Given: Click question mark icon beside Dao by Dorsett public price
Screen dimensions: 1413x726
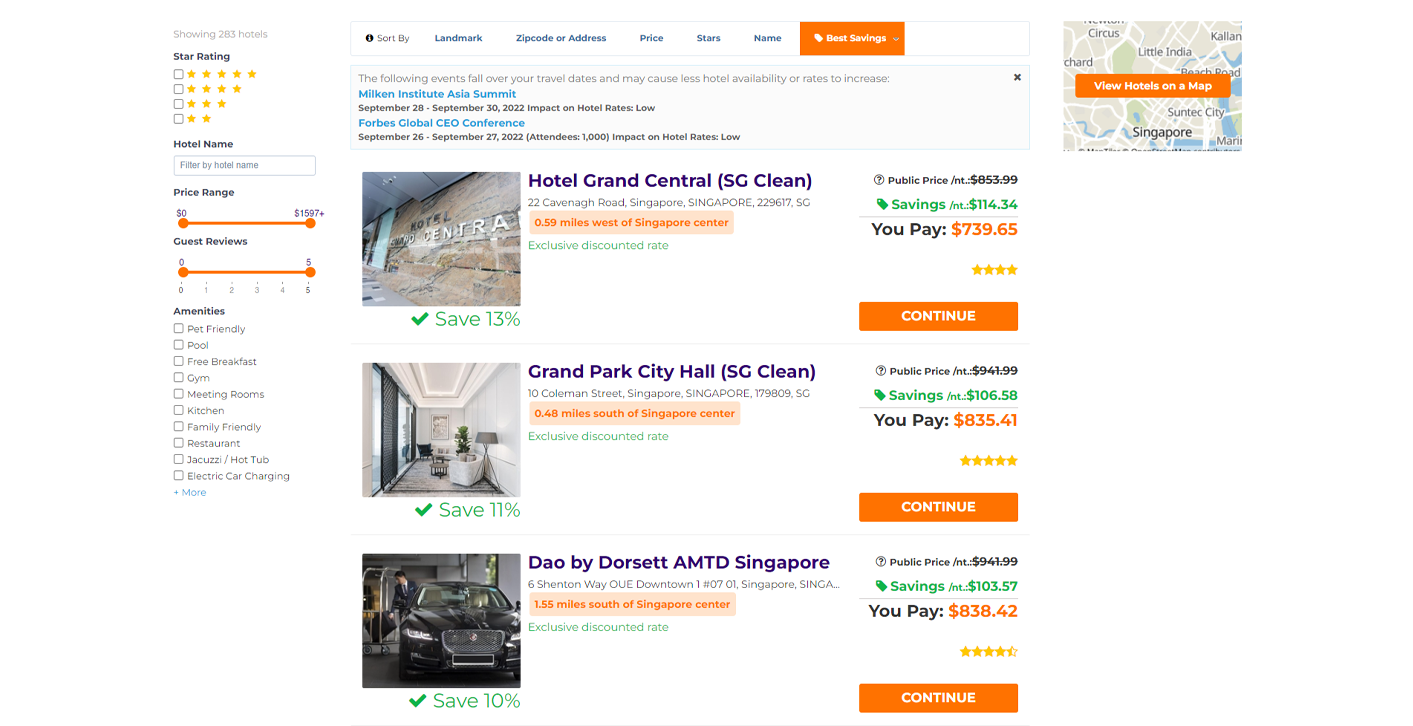Looking at the screenshot, I should click(881, 562).
